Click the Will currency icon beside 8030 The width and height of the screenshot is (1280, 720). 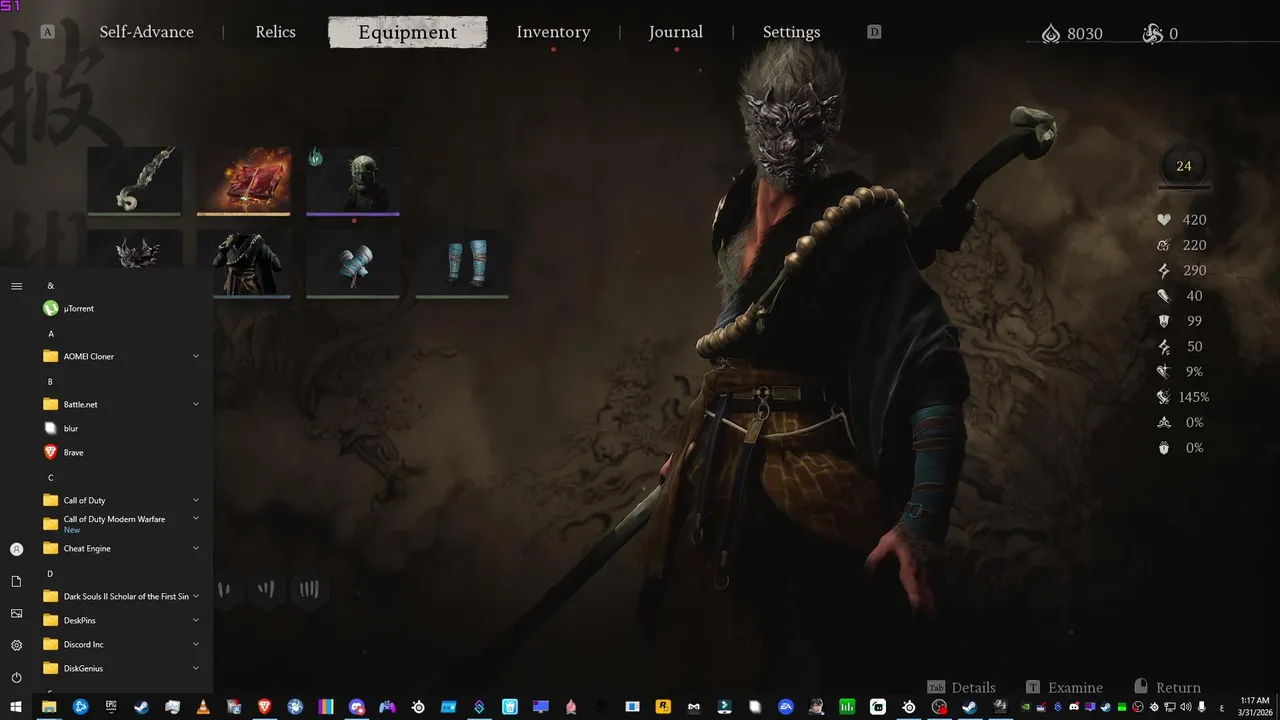click(1050, 34)
